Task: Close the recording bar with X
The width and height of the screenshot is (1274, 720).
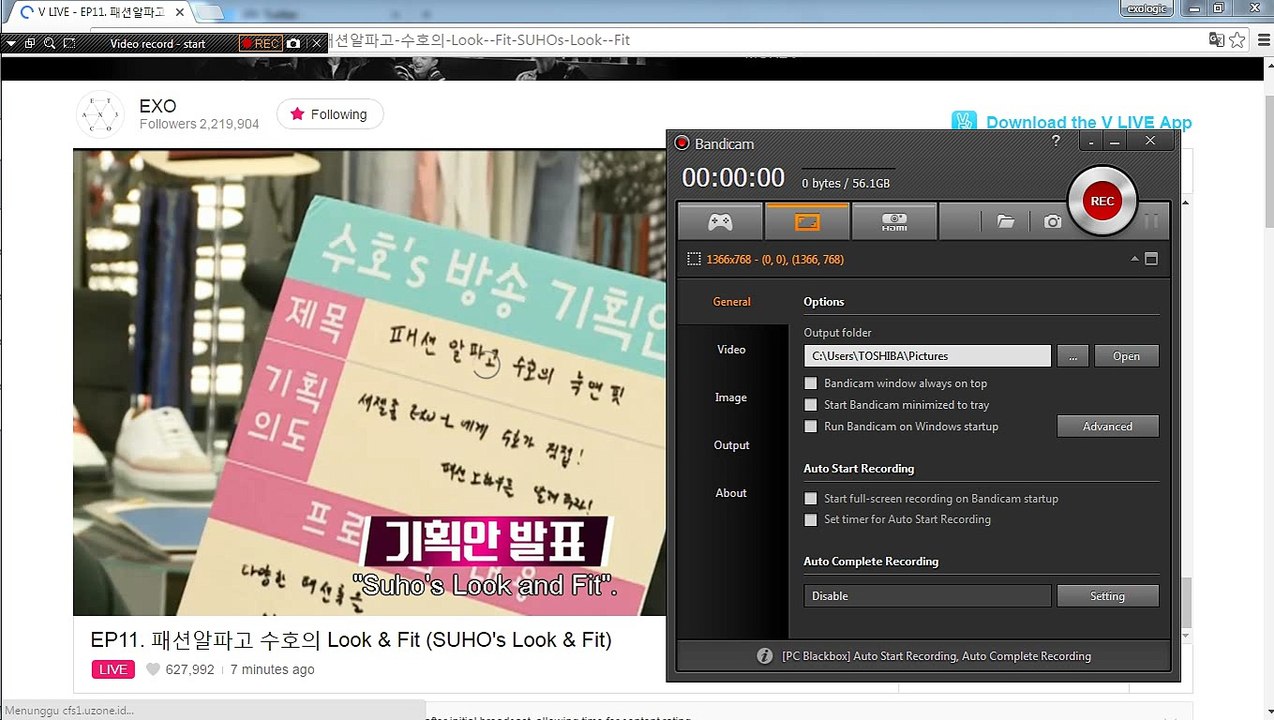Action: point(317,43)
